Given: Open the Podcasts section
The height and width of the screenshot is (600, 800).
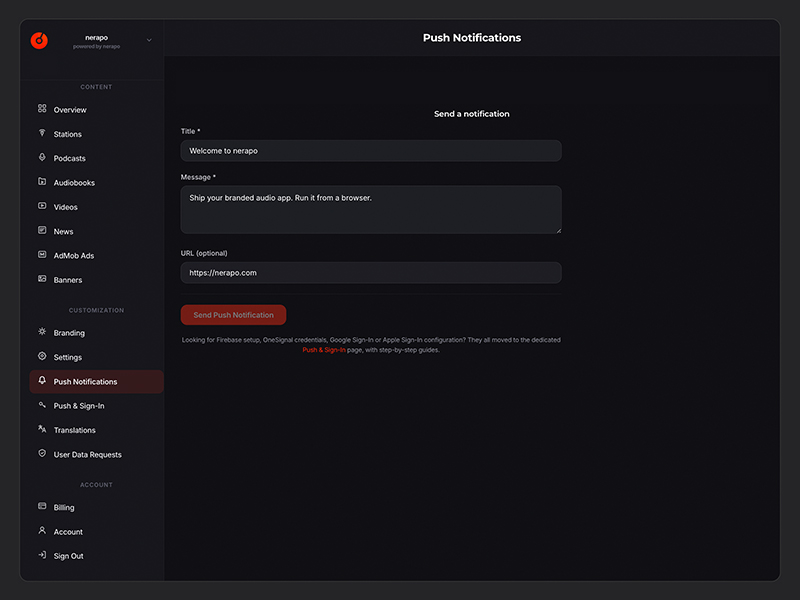Looking at the screenshot, I should [x=96, y=158].
